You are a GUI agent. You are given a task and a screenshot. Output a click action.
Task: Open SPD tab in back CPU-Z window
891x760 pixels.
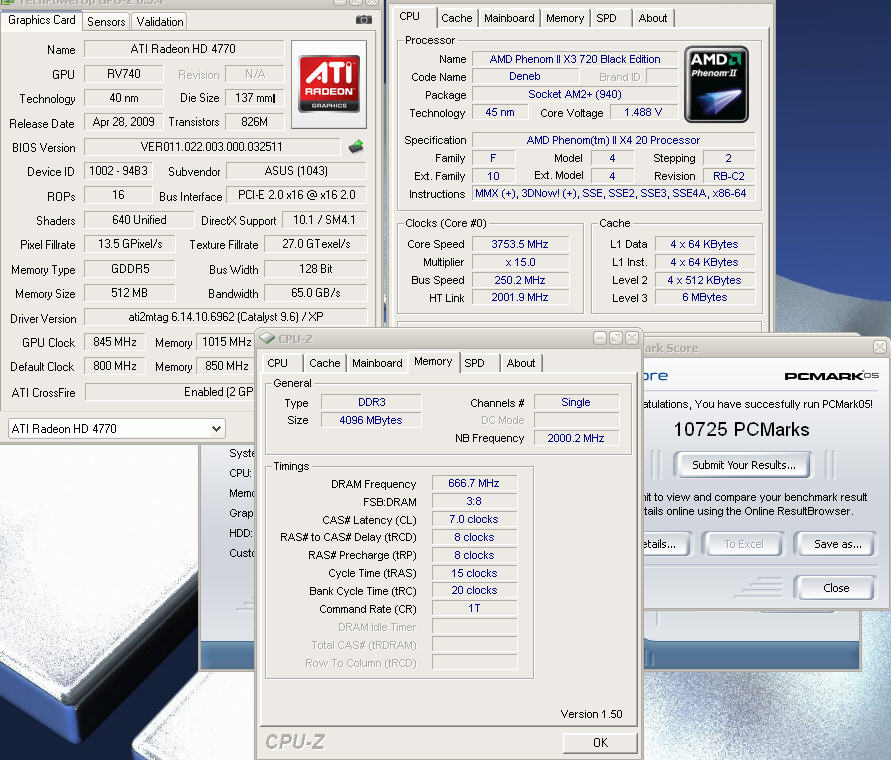coord(606,18)
